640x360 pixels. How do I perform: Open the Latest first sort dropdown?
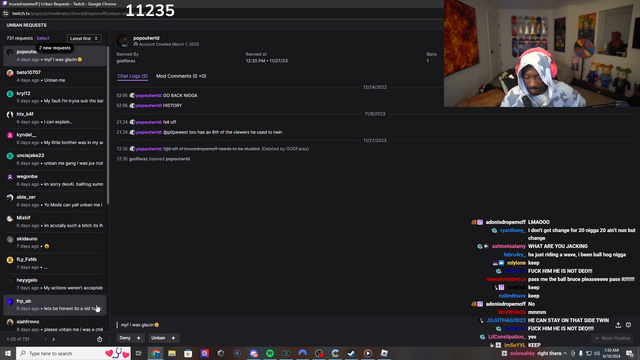coord(84,38)
